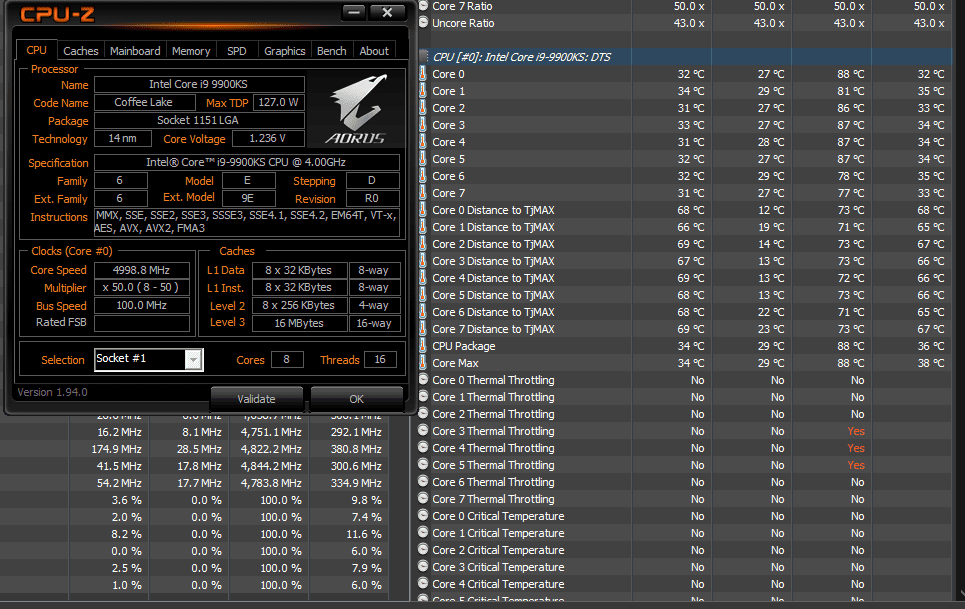Click the Core 1 thermometer icon

[423, 91]
